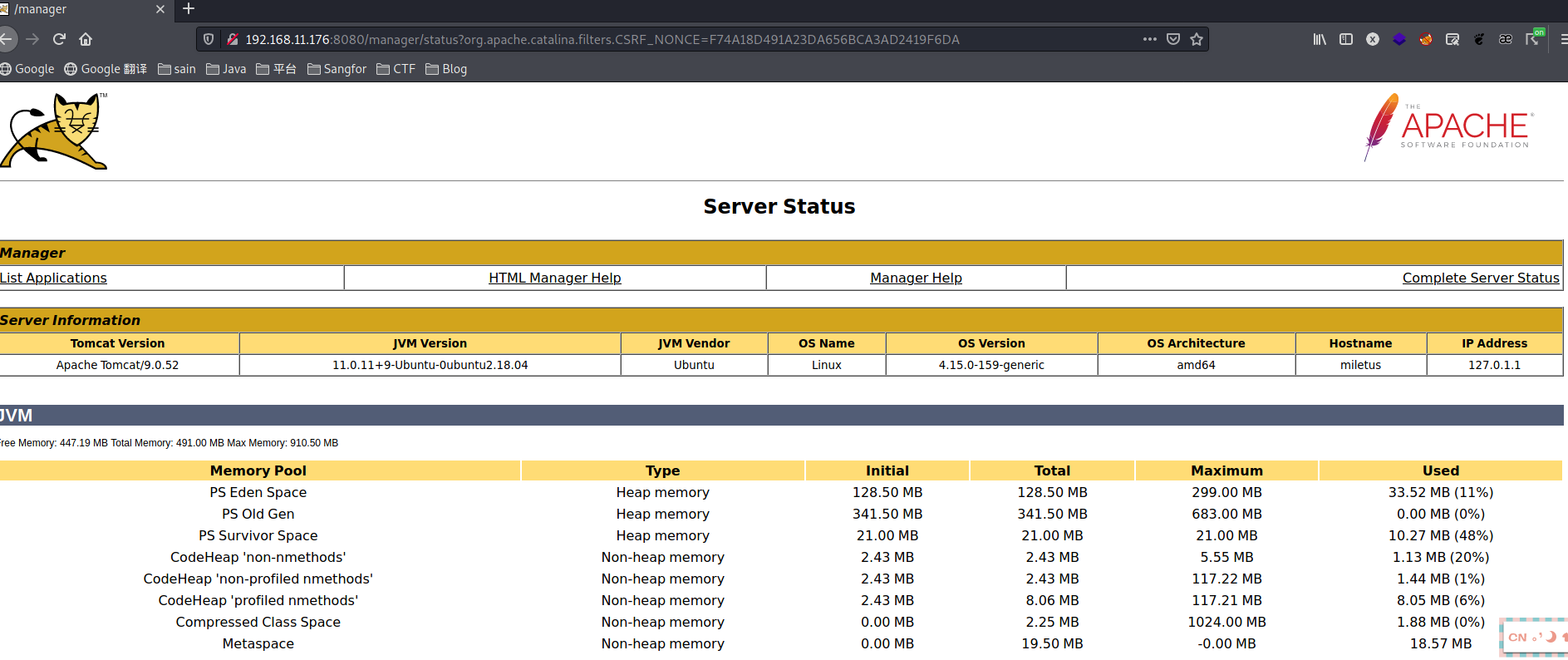The width and height of the screenshot is (1568, 660).
Task: Open the Manager Help link
Action: pos(916,278)
